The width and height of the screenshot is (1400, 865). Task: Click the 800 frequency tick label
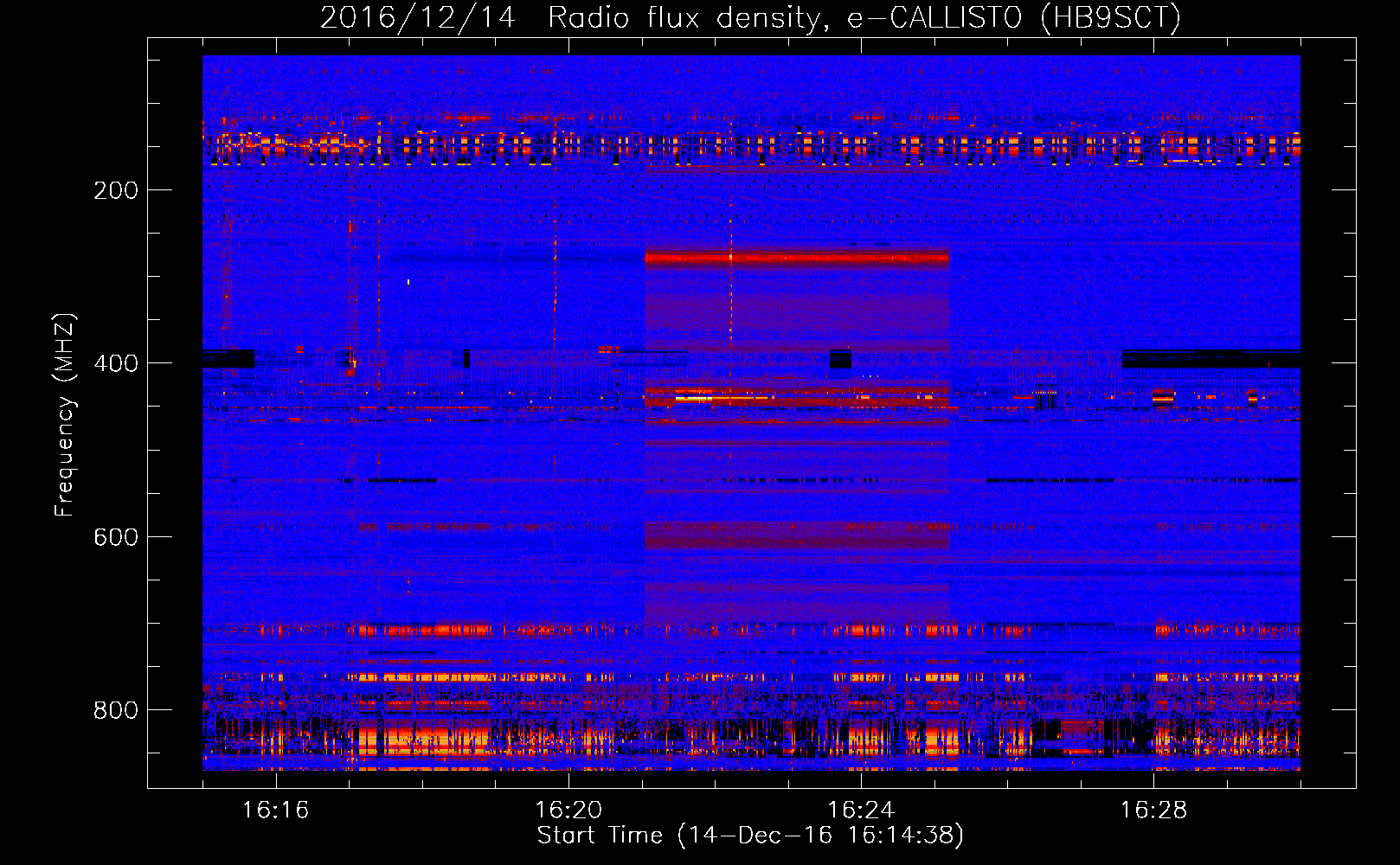tap(116, 710)
